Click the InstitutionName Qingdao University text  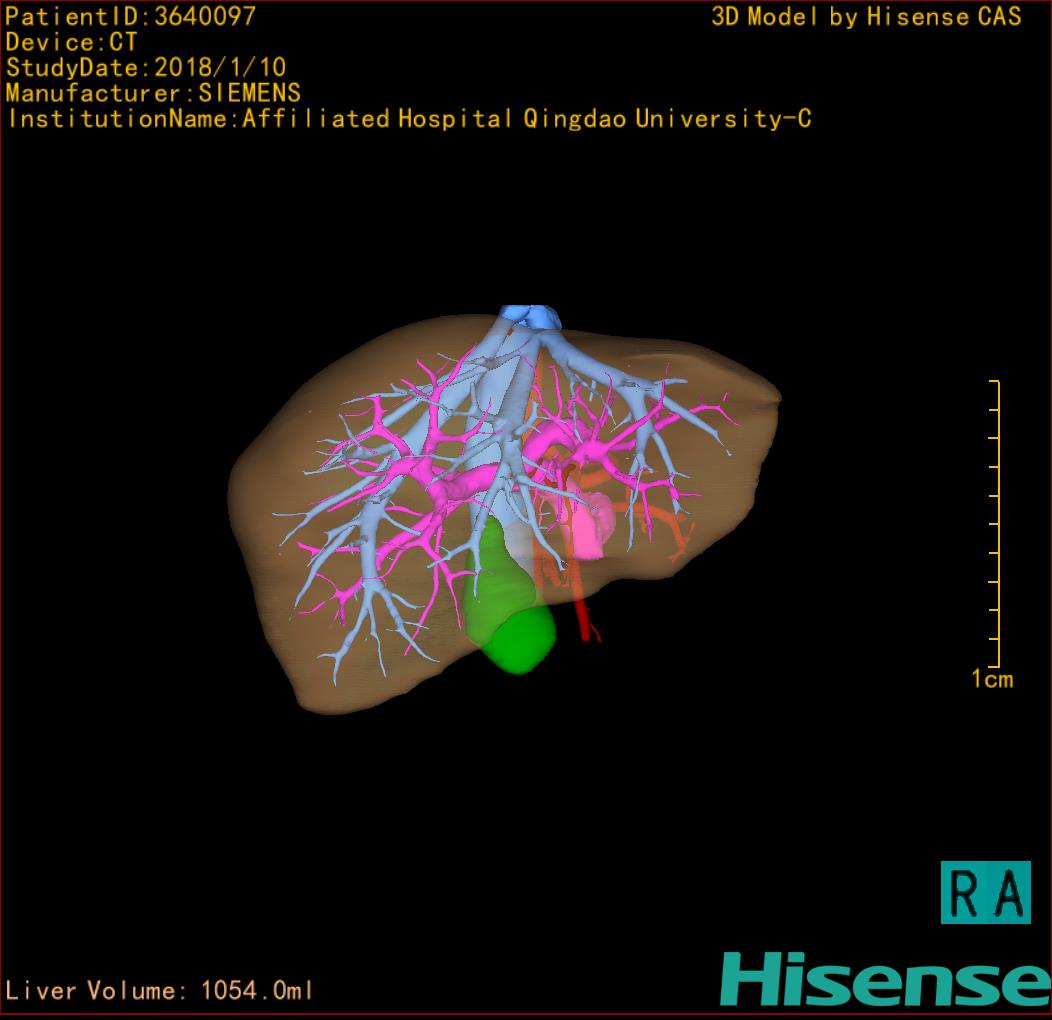click(x=408, y=119)
